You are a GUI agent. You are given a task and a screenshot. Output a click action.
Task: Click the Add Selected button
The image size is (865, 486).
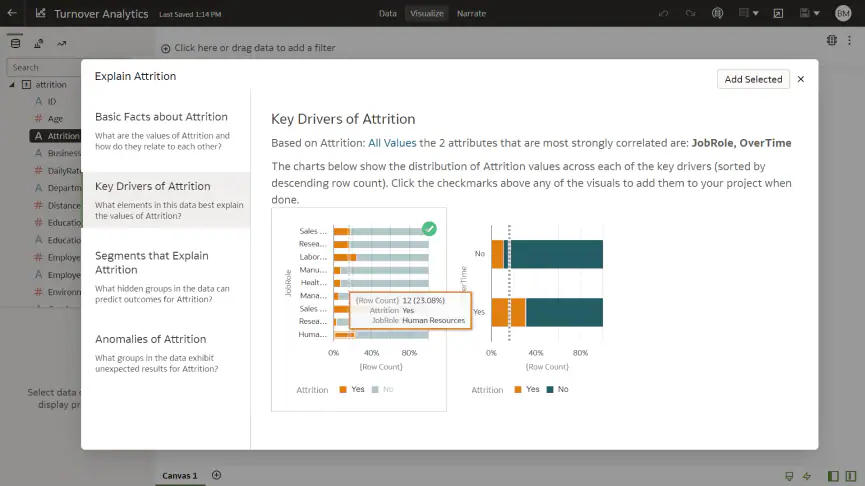point(753,79)
